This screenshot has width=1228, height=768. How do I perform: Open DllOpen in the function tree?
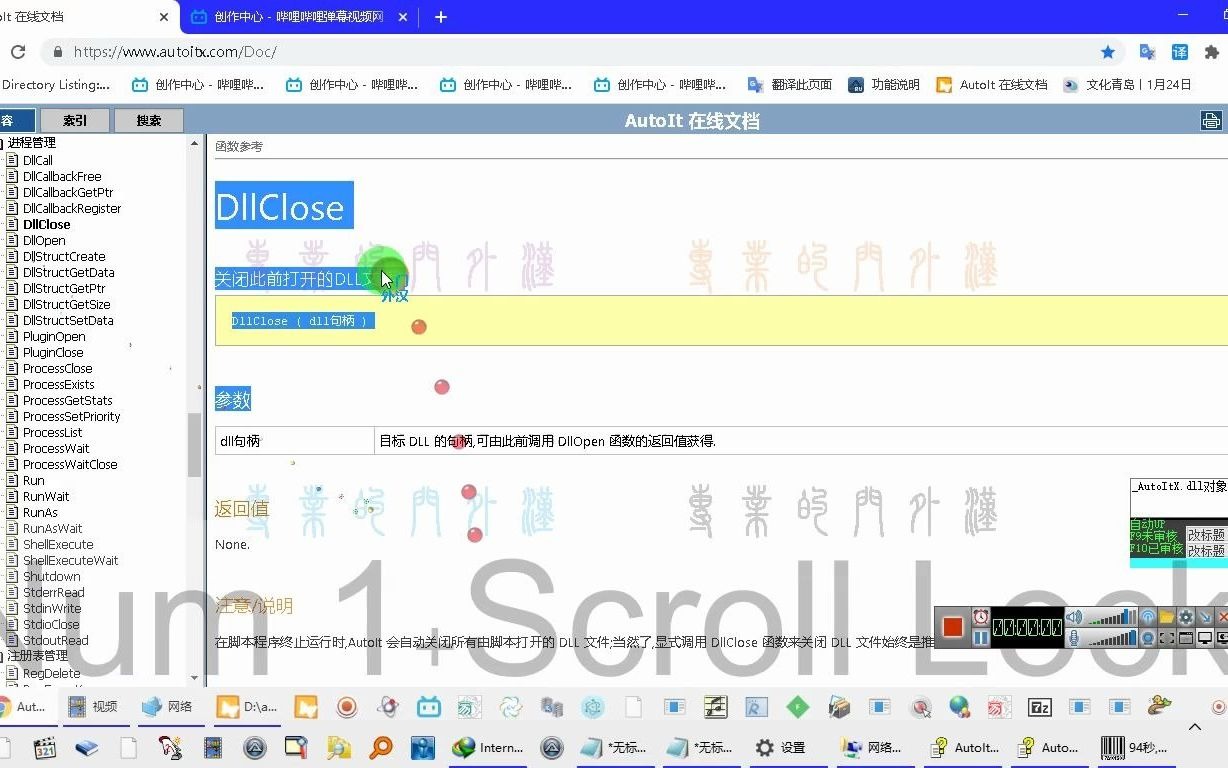(44, 240)
